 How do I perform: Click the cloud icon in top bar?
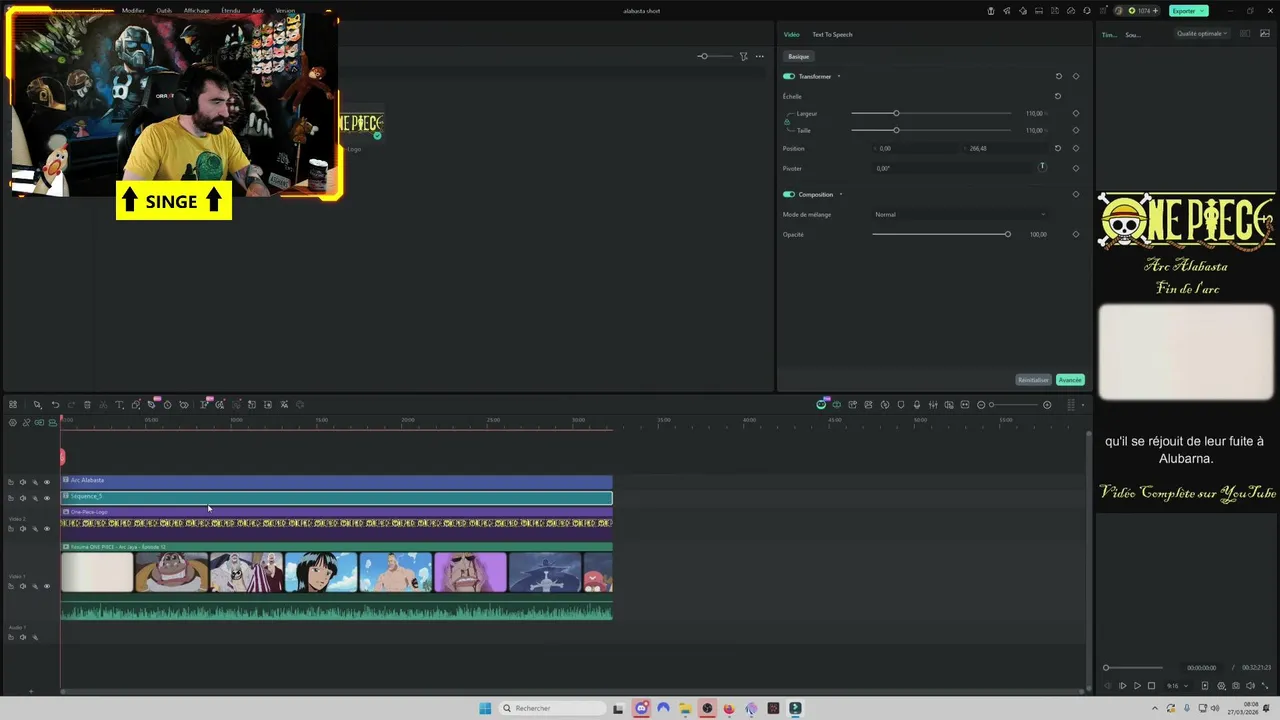click(1071, 11)
